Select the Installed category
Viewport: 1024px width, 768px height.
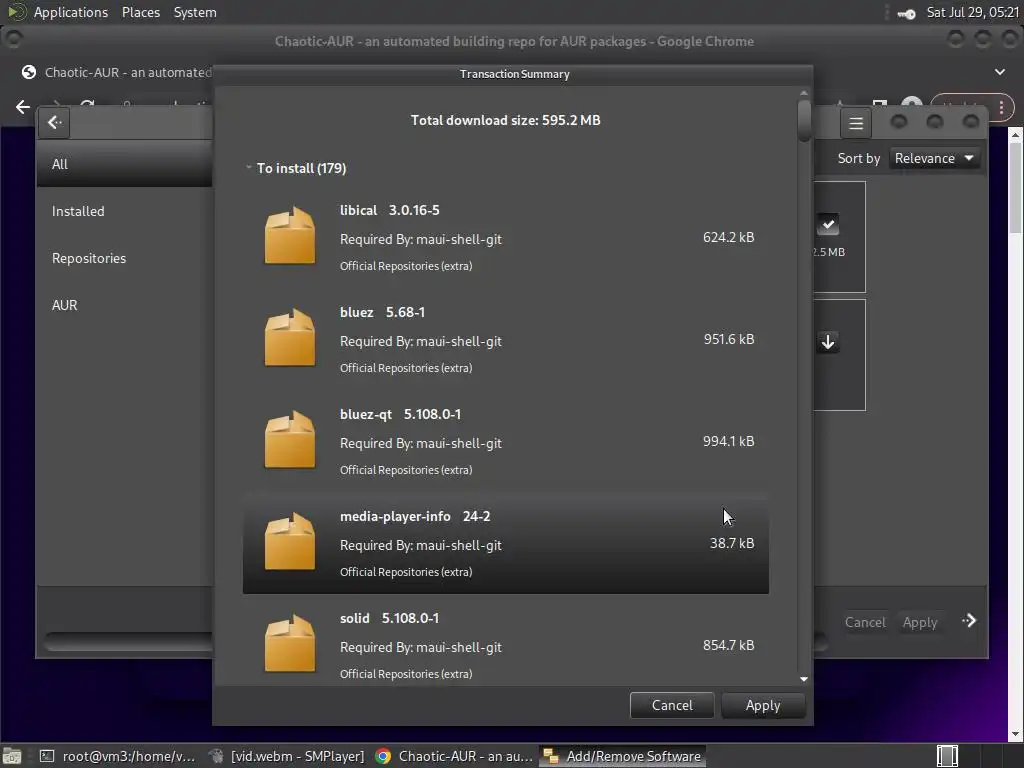(x=125, y=211)
